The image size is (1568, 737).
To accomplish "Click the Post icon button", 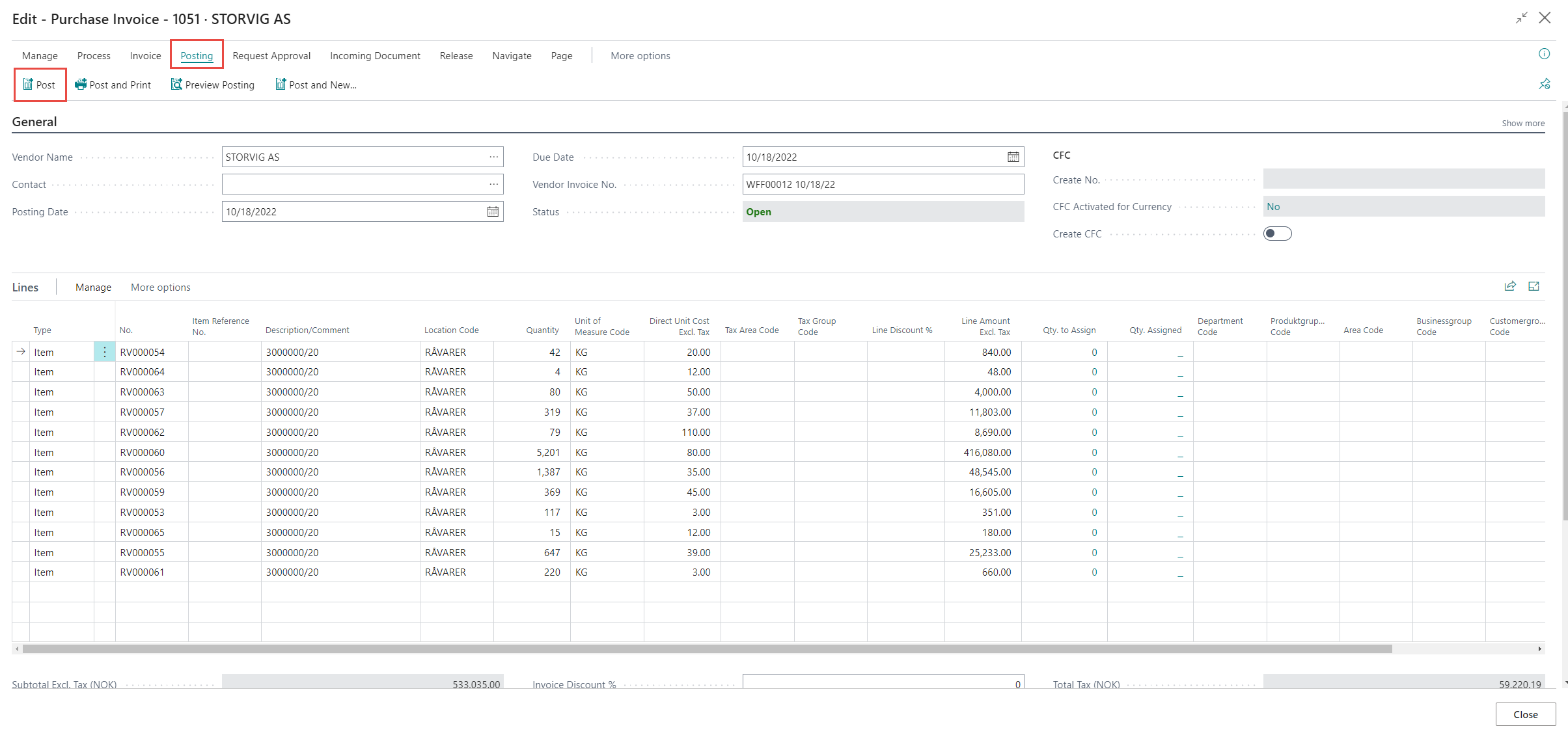I will pos(40,85).
